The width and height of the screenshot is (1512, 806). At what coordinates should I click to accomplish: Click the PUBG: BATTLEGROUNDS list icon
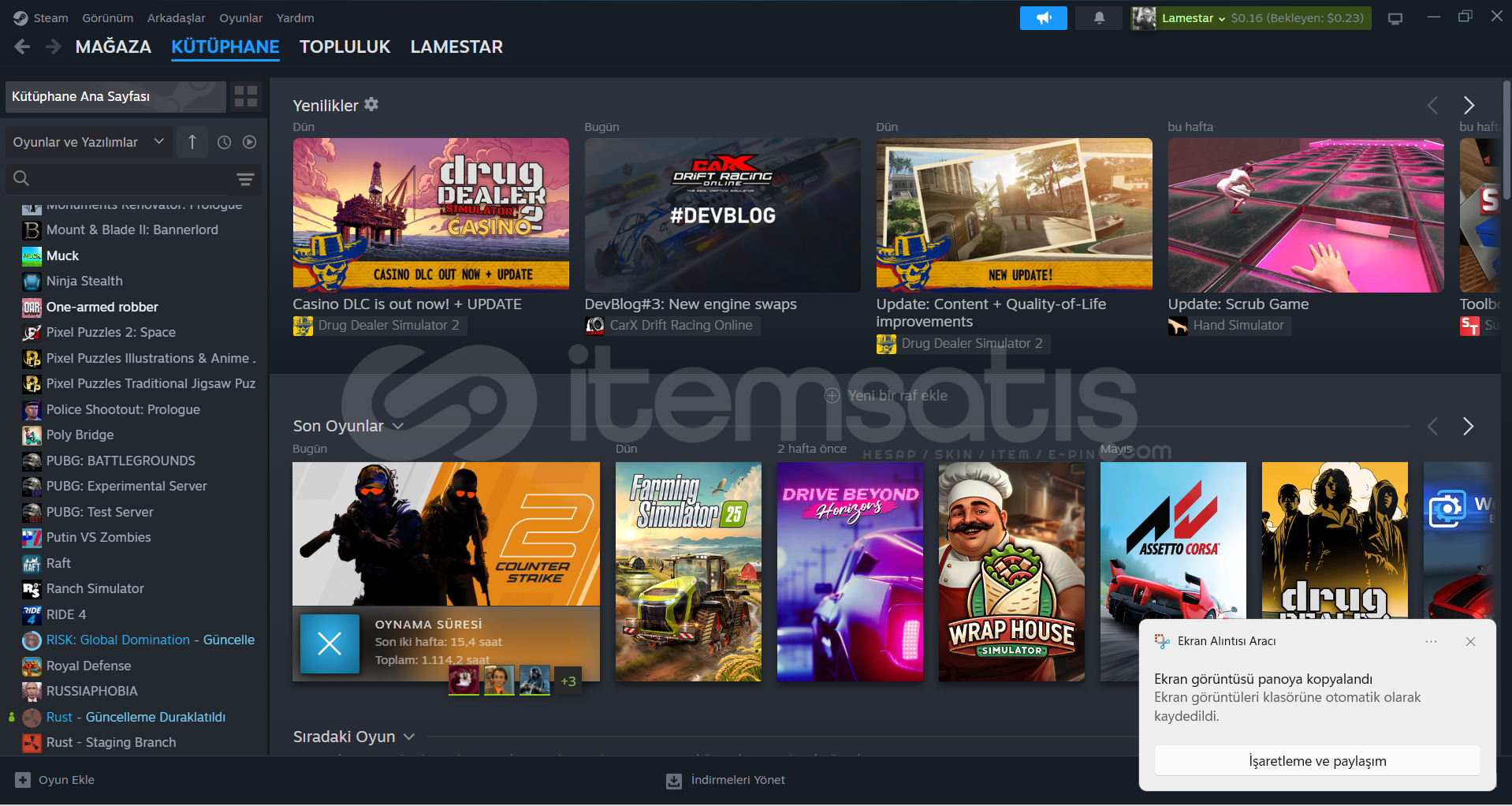32,461
